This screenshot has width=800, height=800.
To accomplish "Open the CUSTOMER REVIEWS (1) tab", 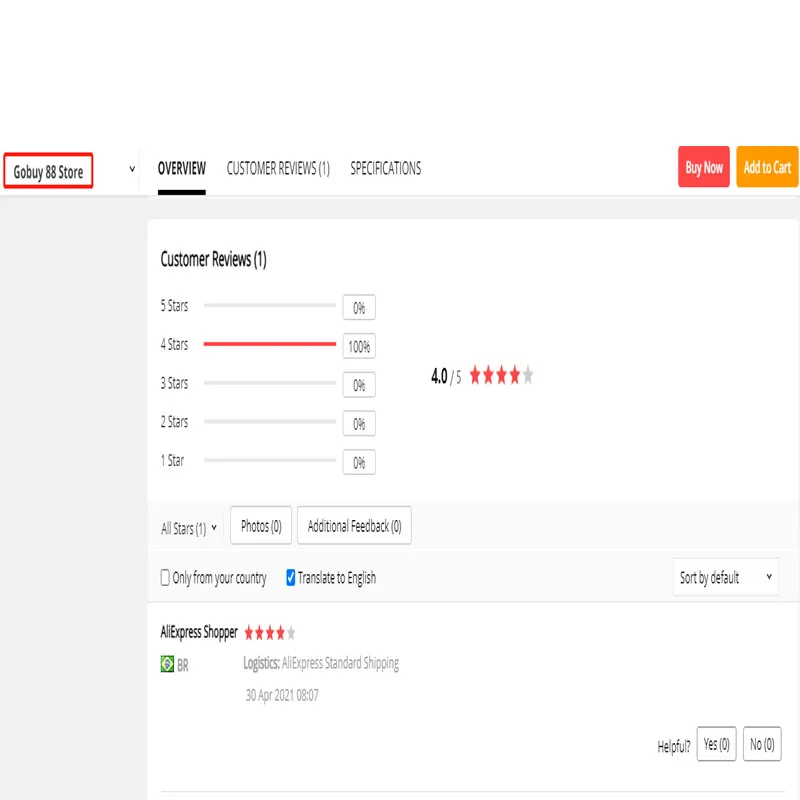I will pos(278,168).
